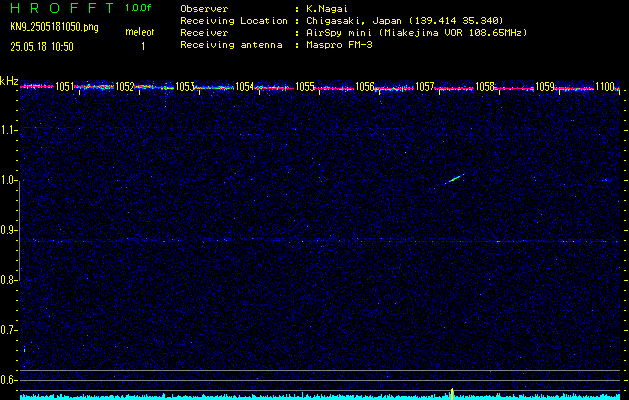Screen dimensions: 629x400
Task: Click the 1052 time marker
Action: [125, 87]
